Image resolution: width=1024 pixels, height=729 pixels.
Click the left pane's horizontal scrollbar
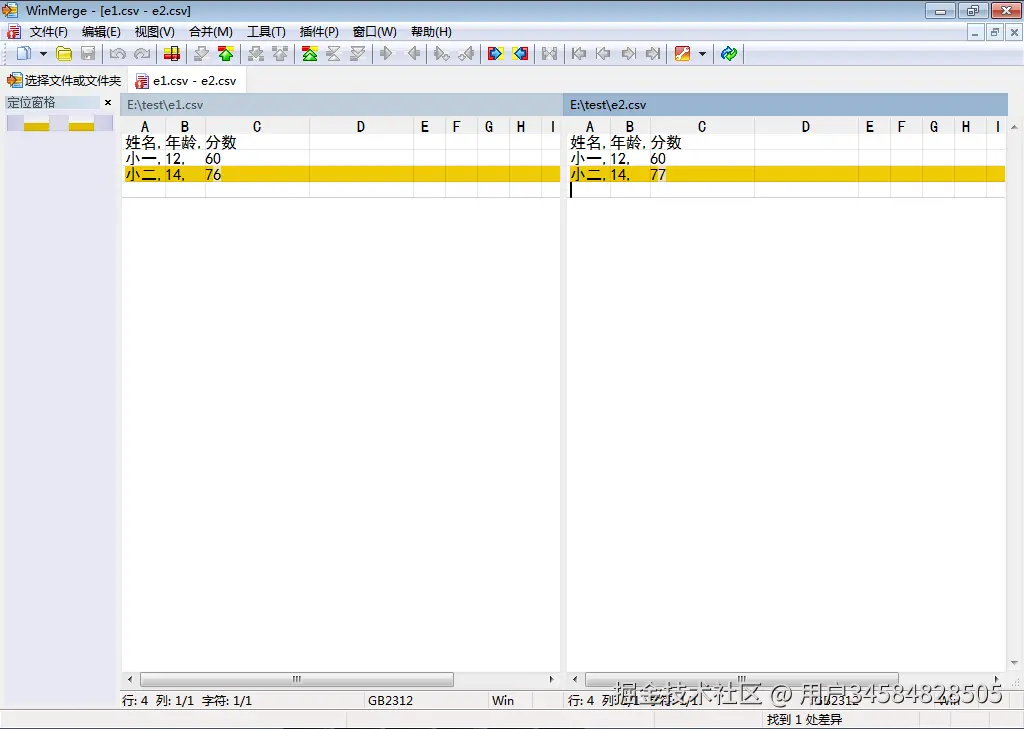(x=295, y=679)
